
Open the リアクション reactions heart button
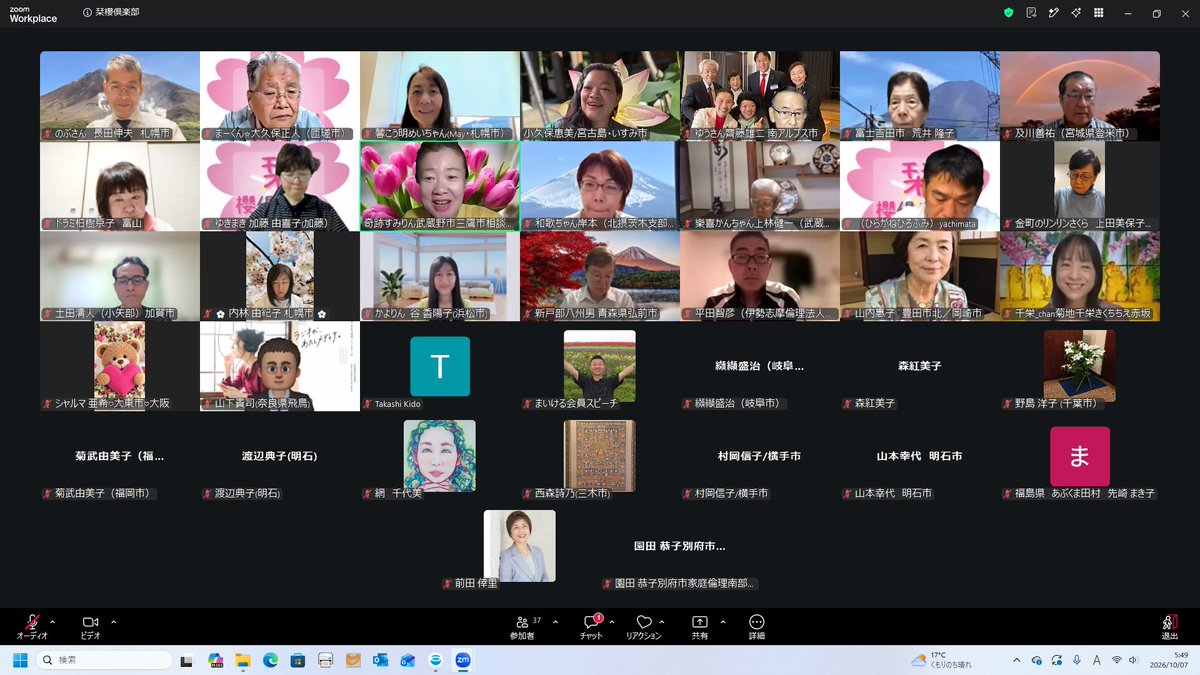(x=644, y=626)
